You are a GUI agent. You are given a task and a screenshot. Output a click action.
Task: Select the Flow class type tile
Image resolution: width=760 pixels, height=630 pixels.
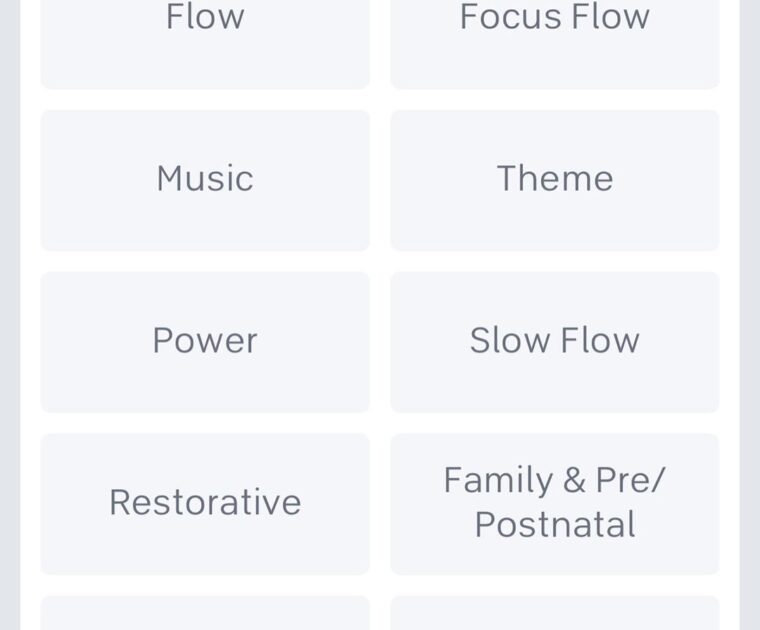(205, 40)
